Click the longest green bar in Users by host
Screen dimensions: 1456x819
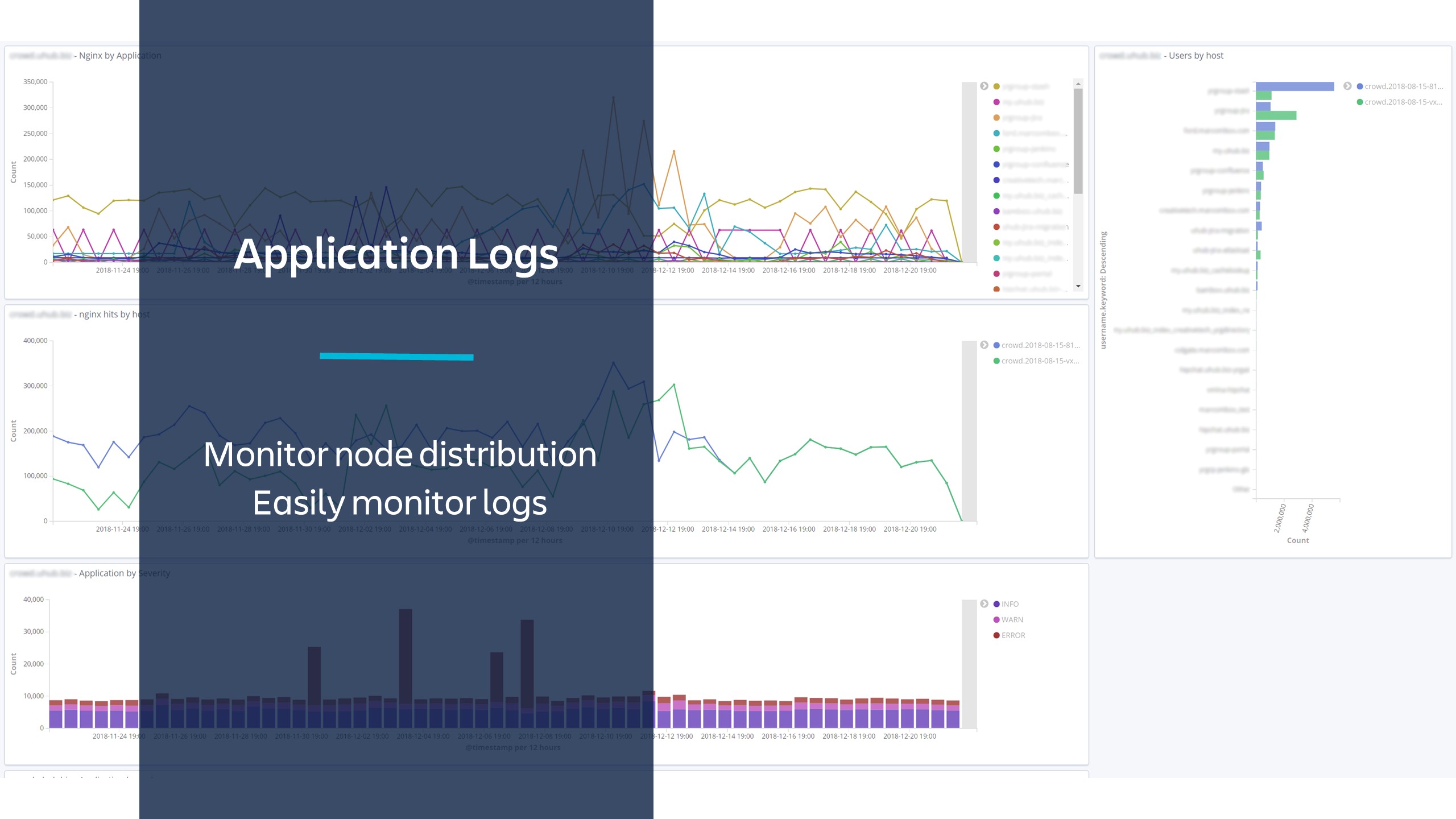[x=1276, y=115]
